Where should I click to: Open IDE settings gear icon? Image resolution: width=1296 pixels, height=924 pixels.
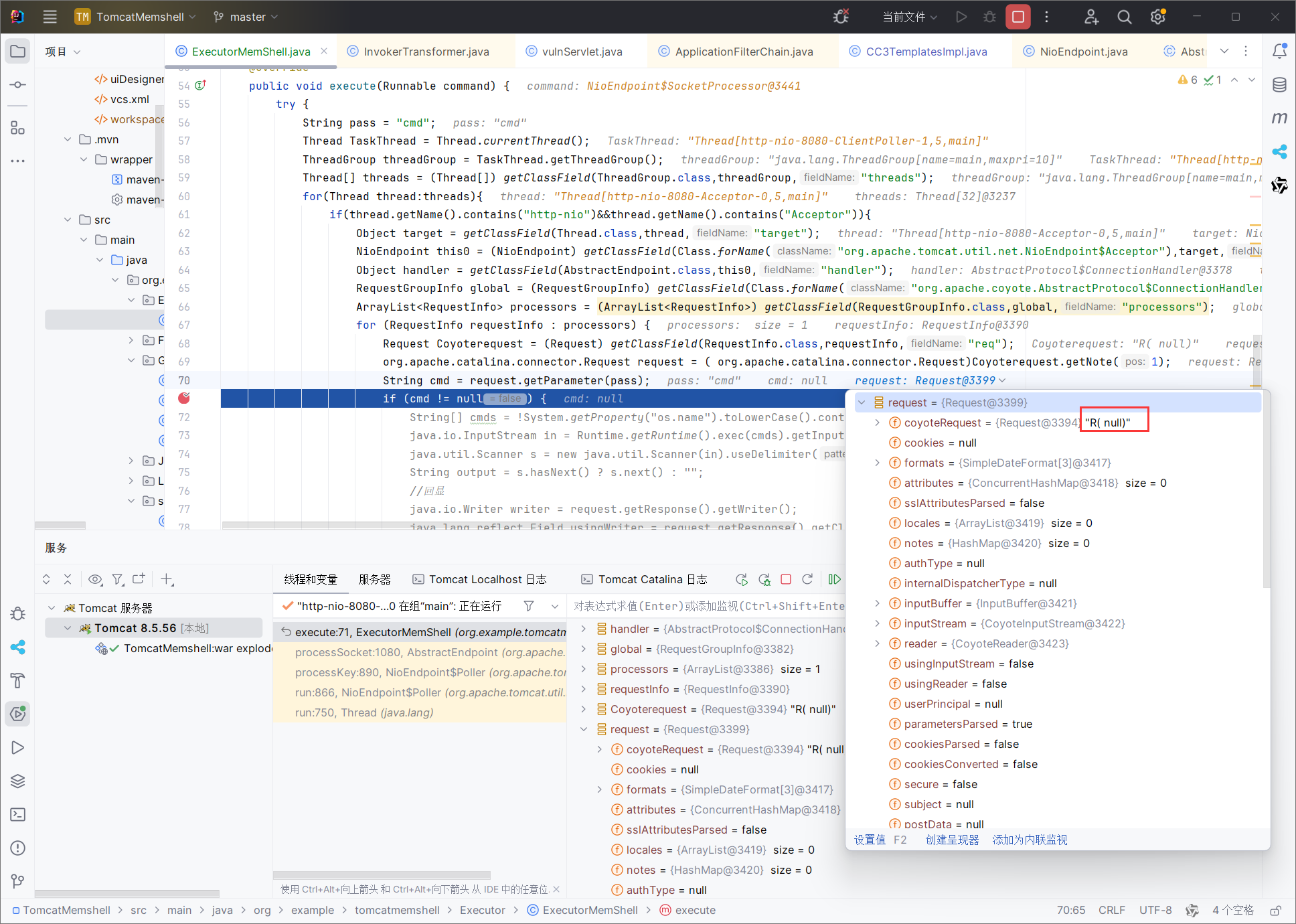(x=1158, y=17)
